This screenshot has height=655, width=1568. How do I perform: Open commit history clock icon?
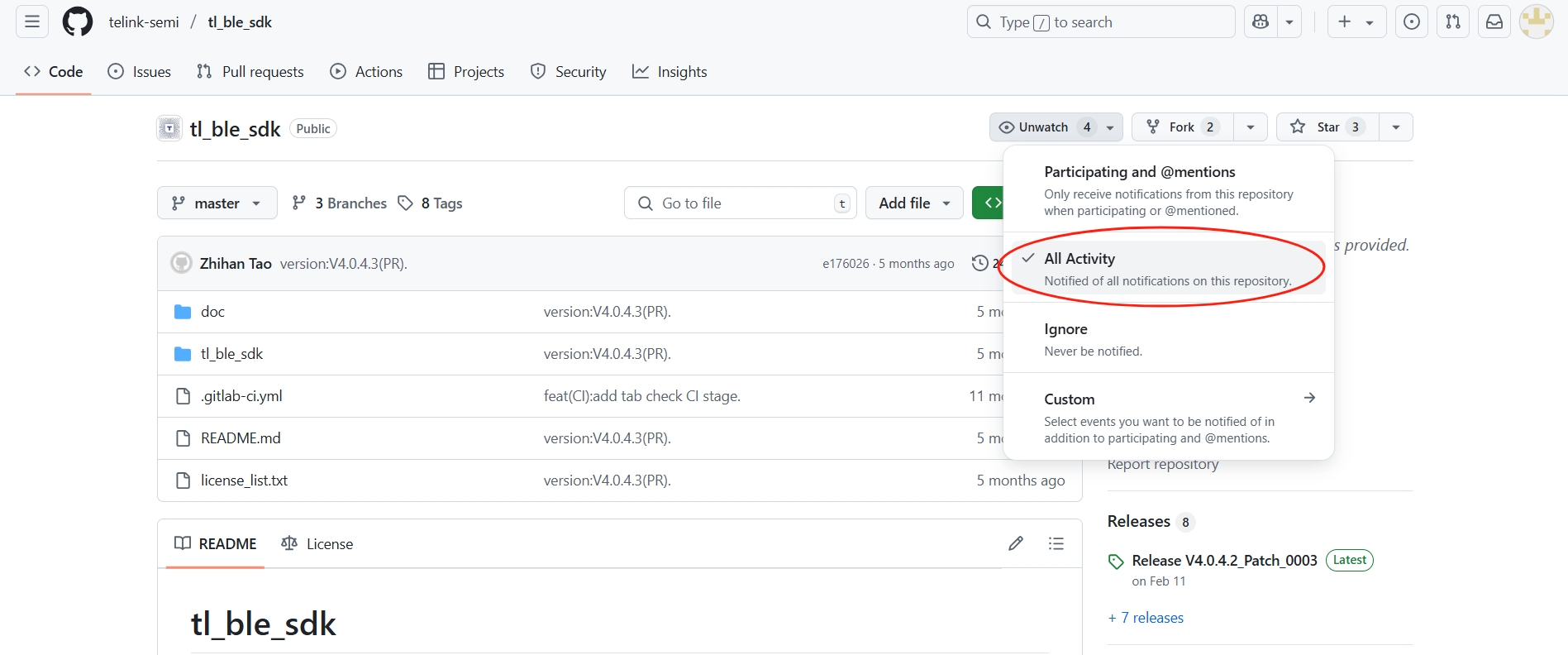click(982, 263)
